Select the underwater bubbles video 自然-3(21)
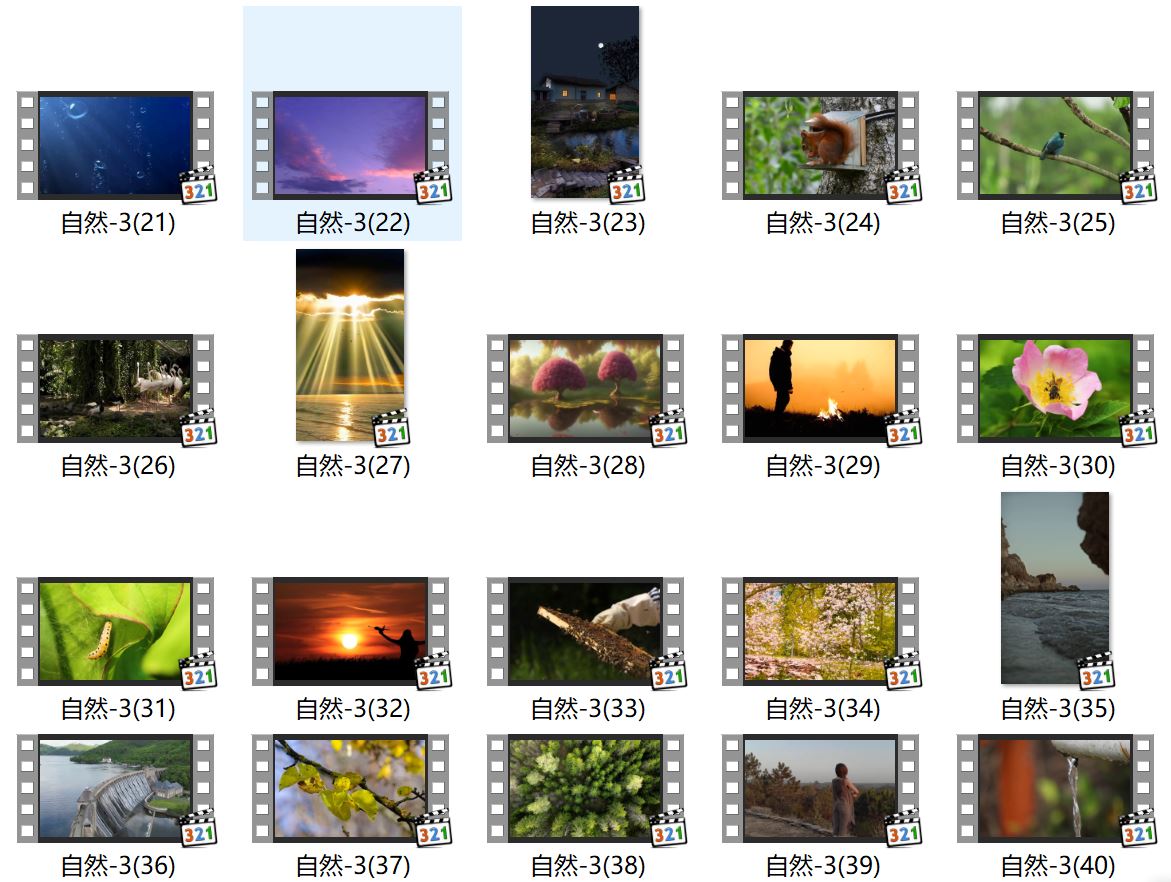 click(115, 146)
